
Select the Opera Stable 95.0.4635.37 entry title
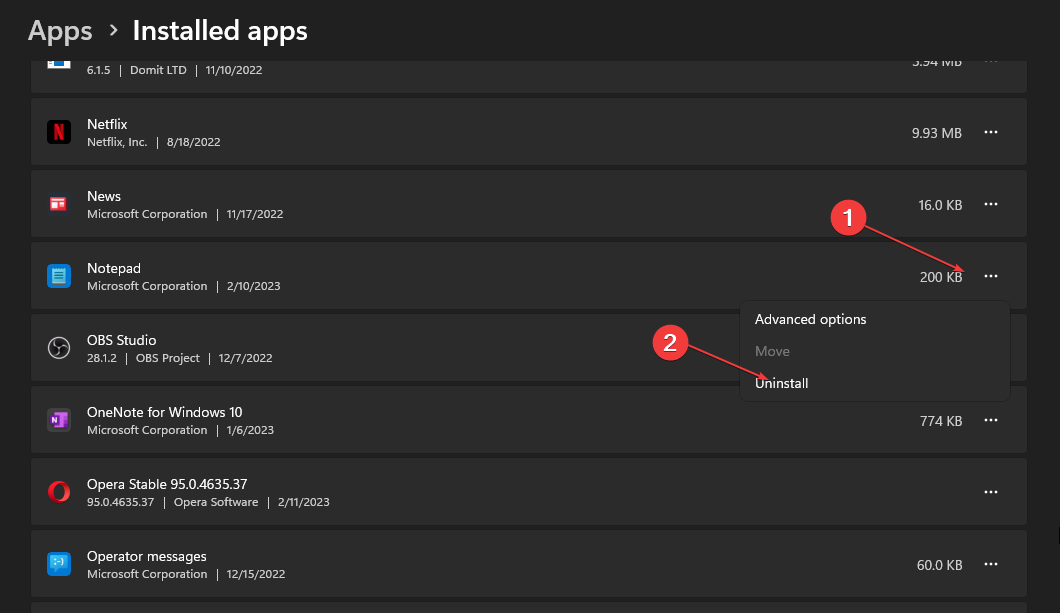click(167, 484)
